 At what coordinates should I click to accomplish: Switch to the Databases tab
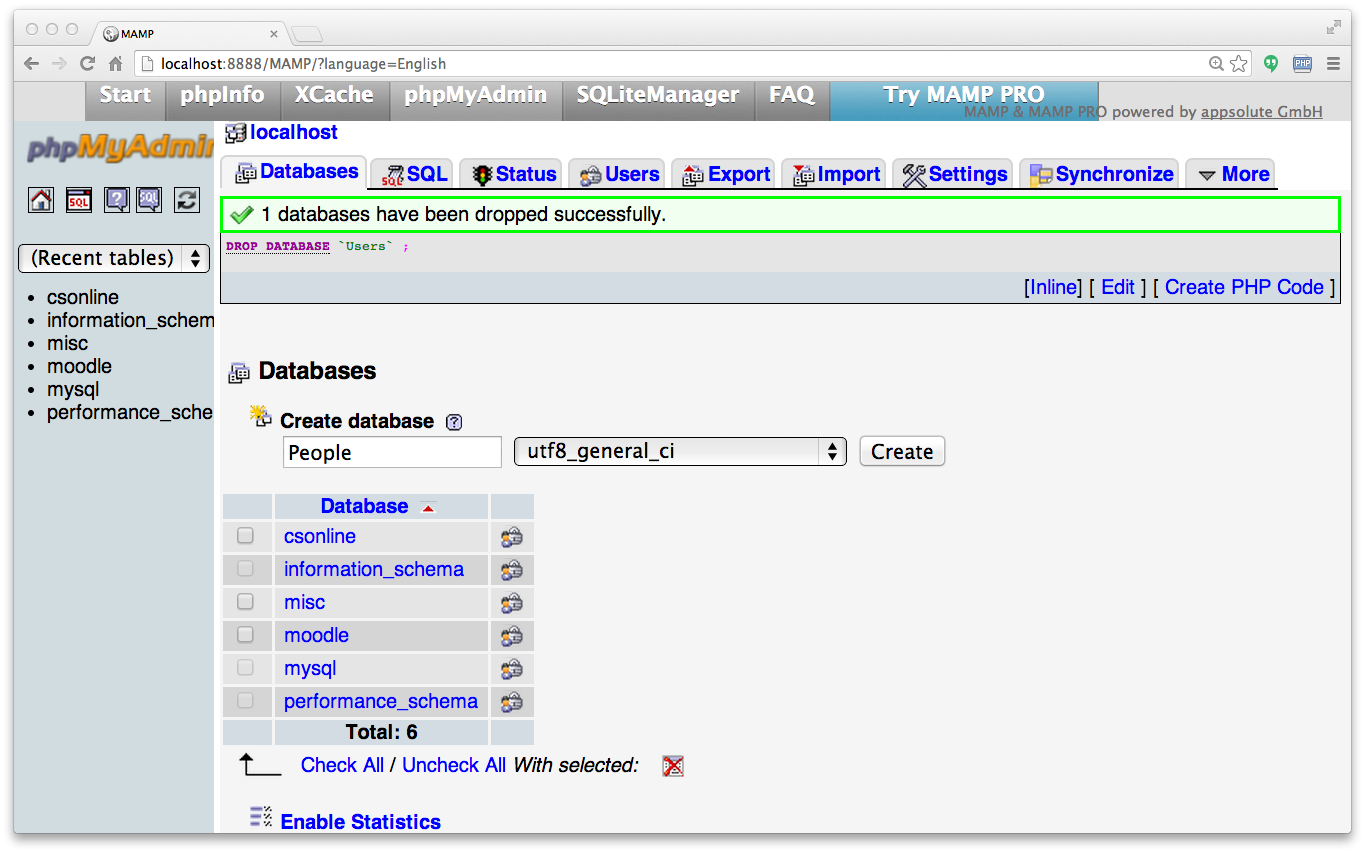pos(295,172)
